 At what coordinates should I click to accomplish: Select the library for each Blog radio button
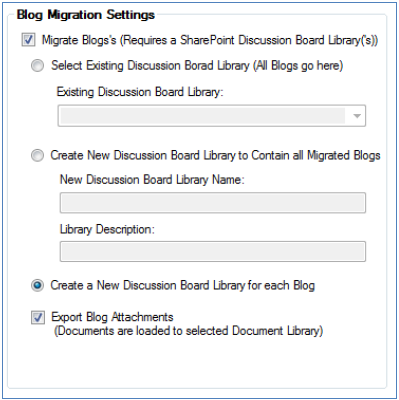(37, 286)
